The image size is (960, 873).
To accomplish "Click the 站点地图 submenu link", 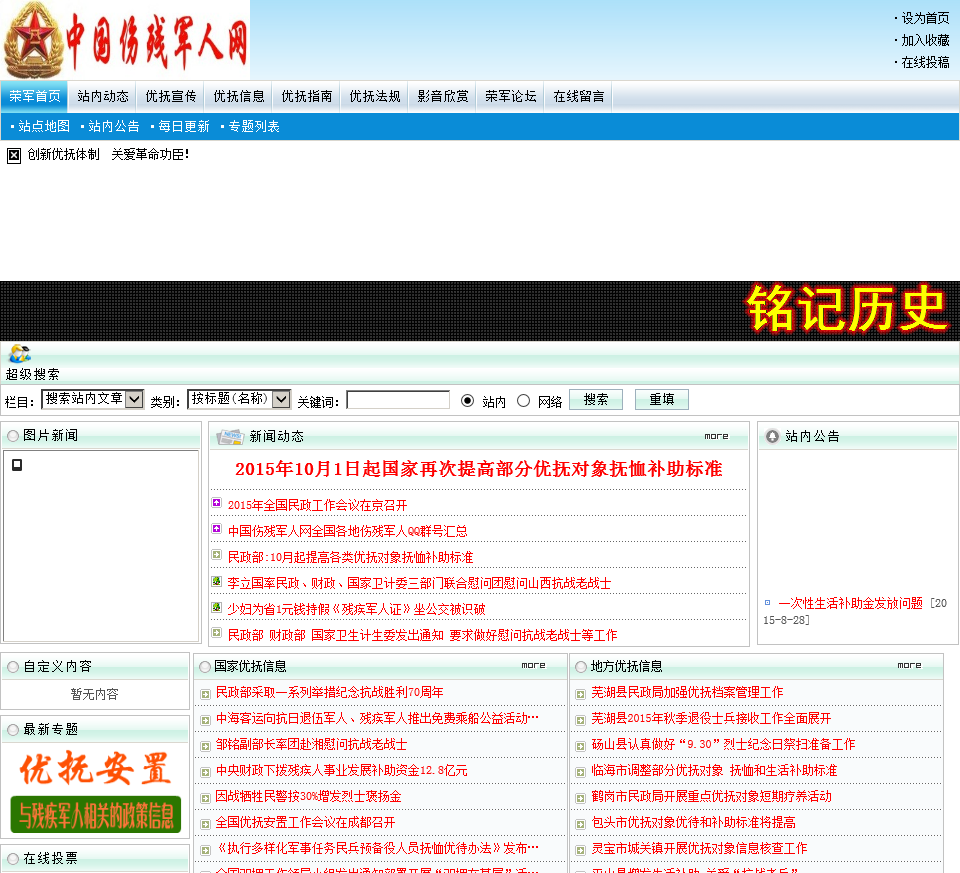I will tap(44, 126).
